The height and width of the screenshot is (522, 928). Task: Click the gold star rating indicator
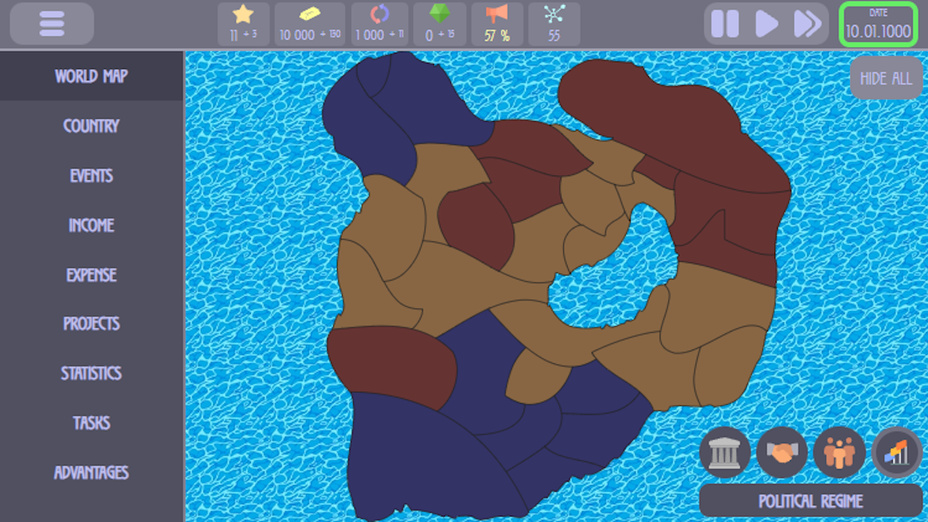pyautogui.click(x=243, y=24)
